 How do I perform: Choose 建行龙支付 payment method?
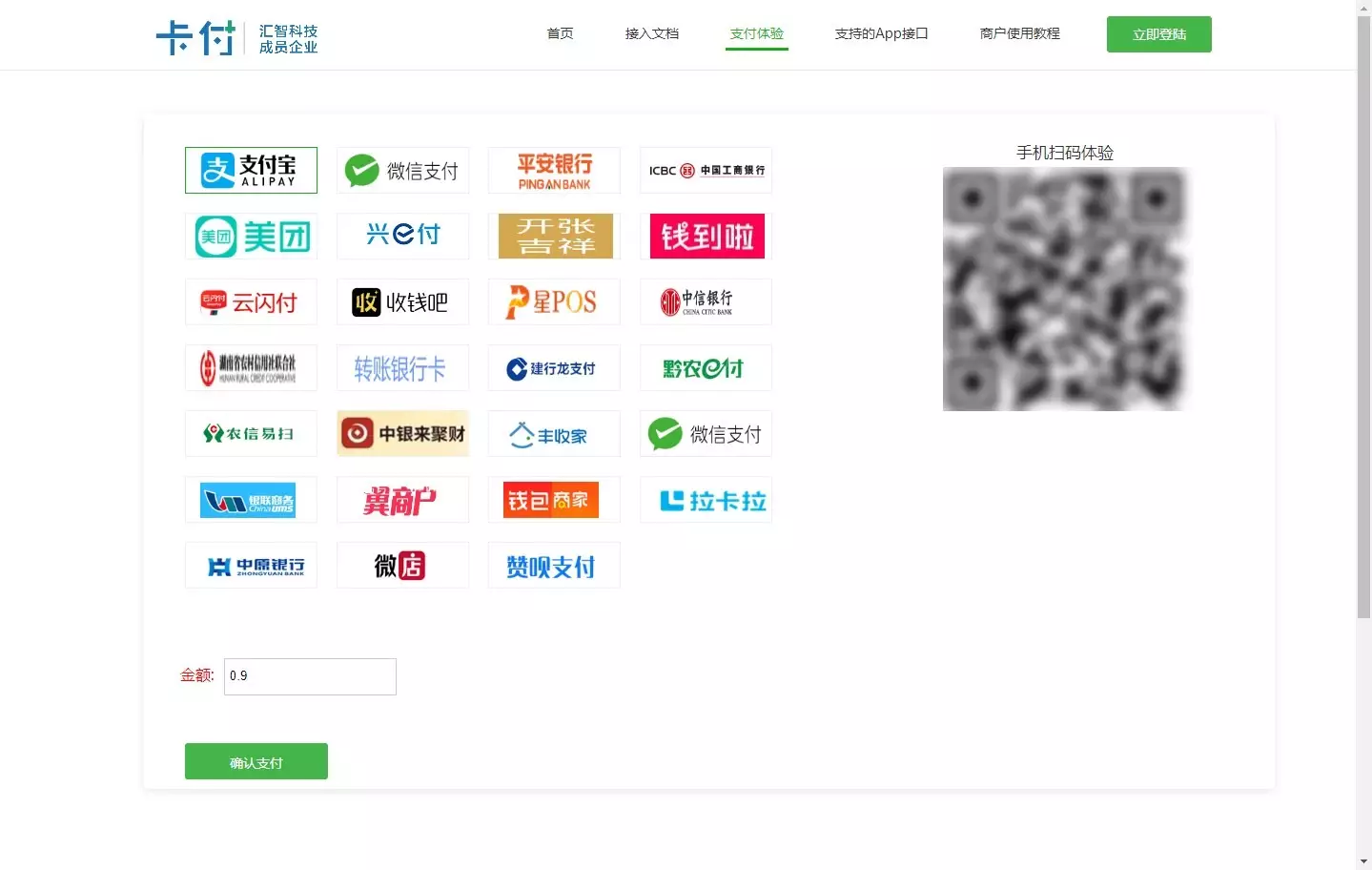(x=554, y=367)
